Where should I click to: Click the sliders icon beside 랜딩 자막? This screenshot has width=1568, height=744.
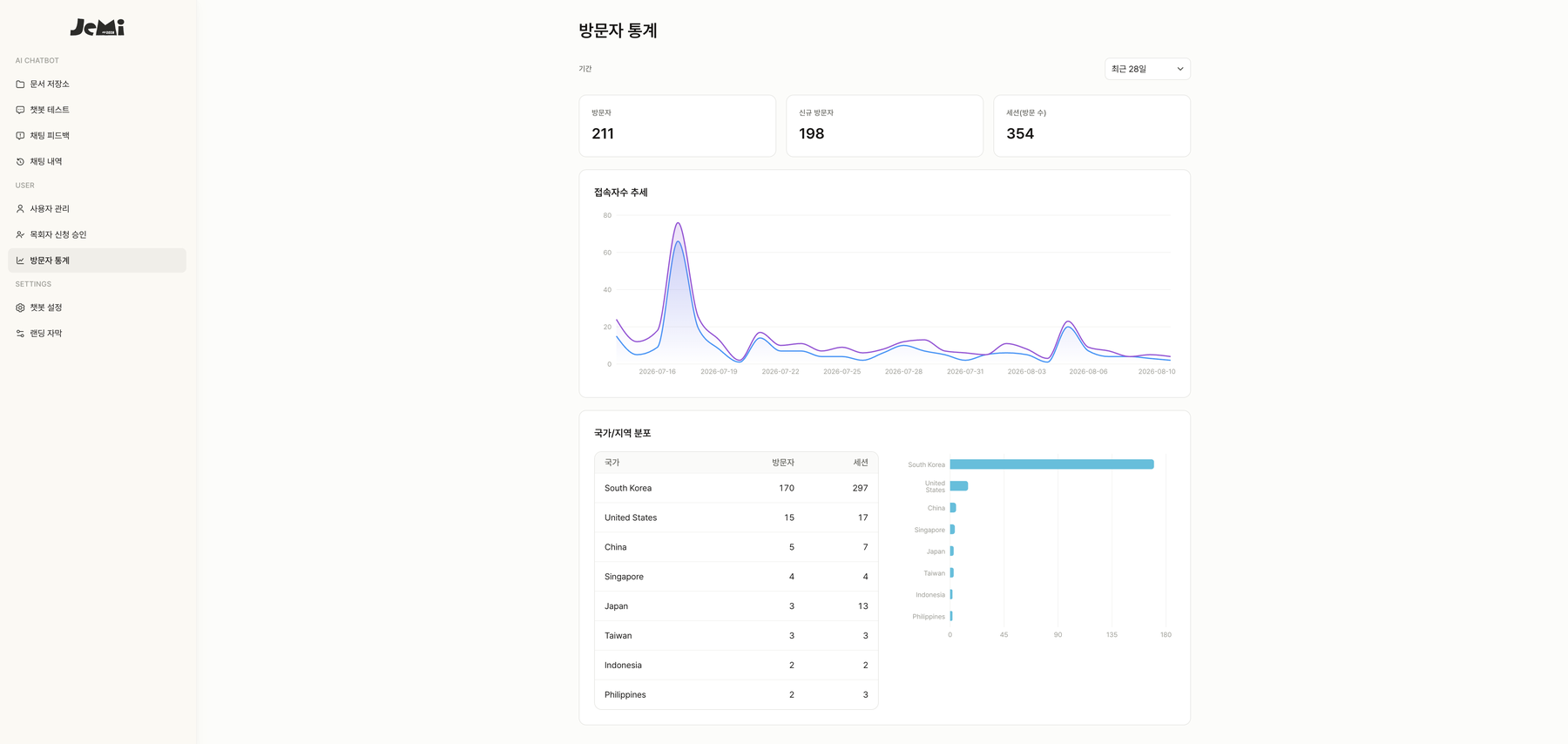tap(20, 334)
